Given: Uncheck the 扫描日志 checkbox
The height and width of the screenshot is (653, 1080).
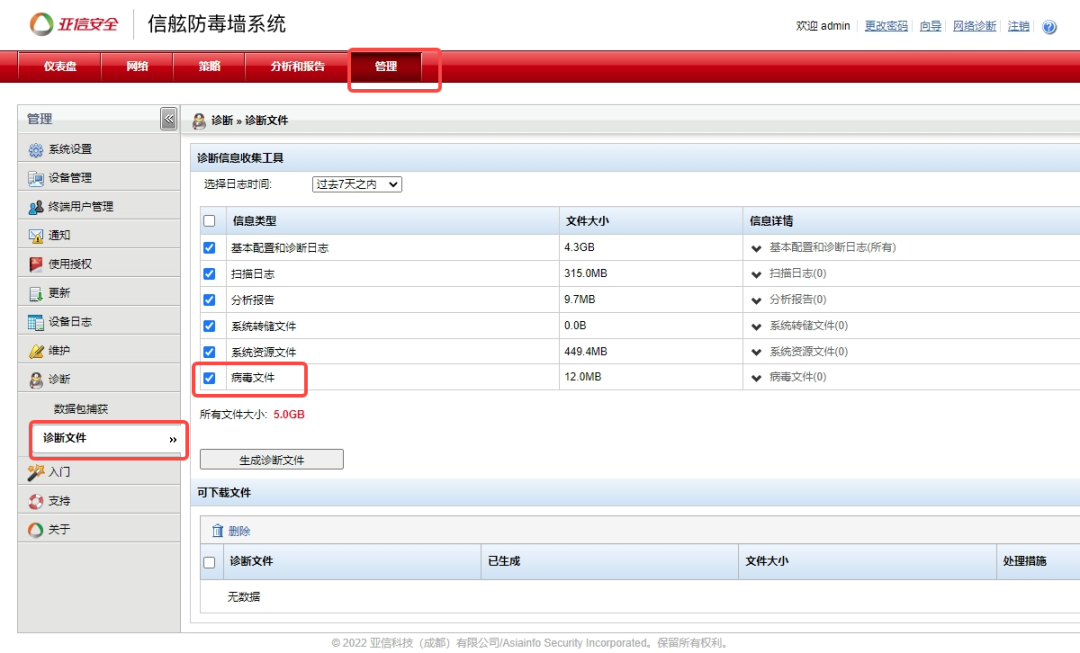Looking at the screenshot, I should (x=209, y=274).
